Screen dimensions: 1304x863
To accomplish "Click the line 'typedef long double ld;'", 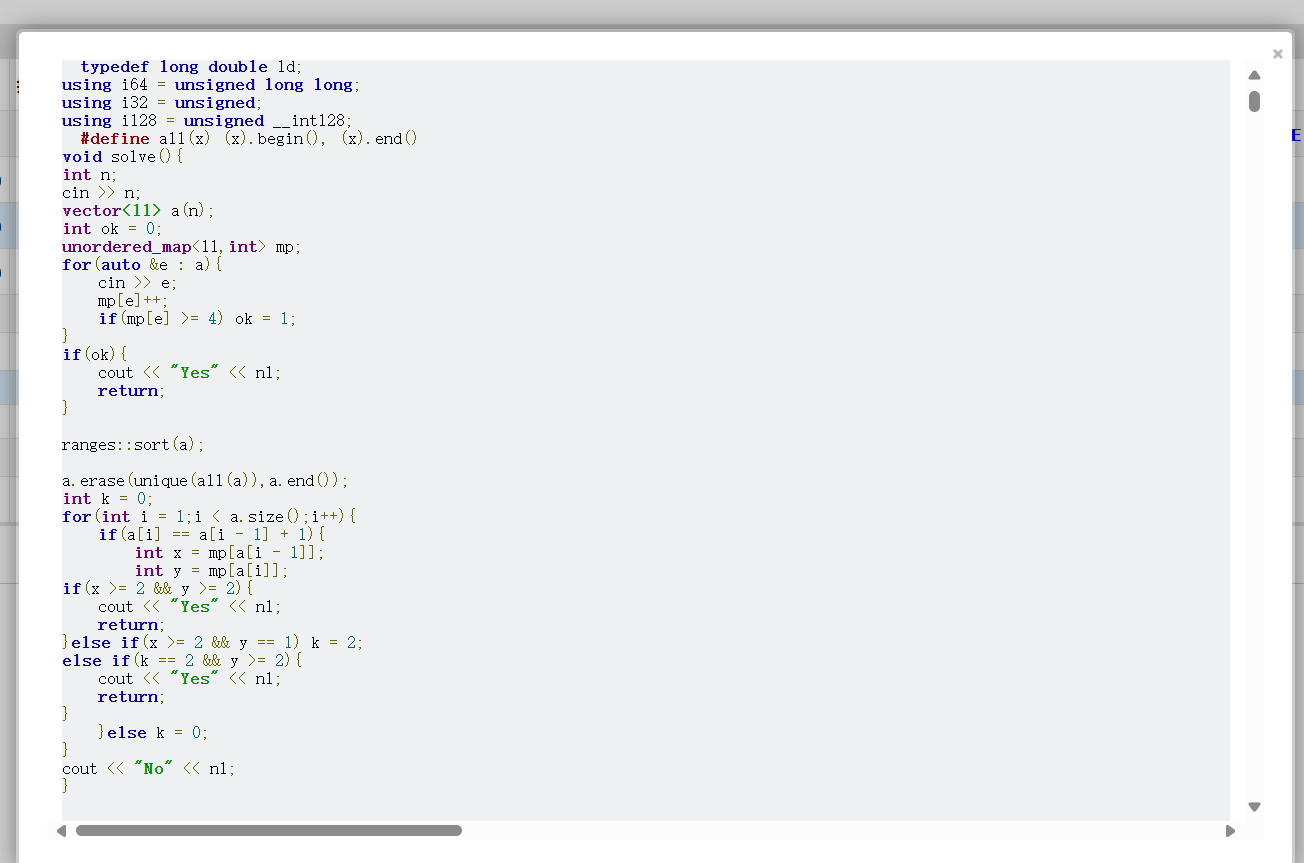I will click(x=192, y=67).
